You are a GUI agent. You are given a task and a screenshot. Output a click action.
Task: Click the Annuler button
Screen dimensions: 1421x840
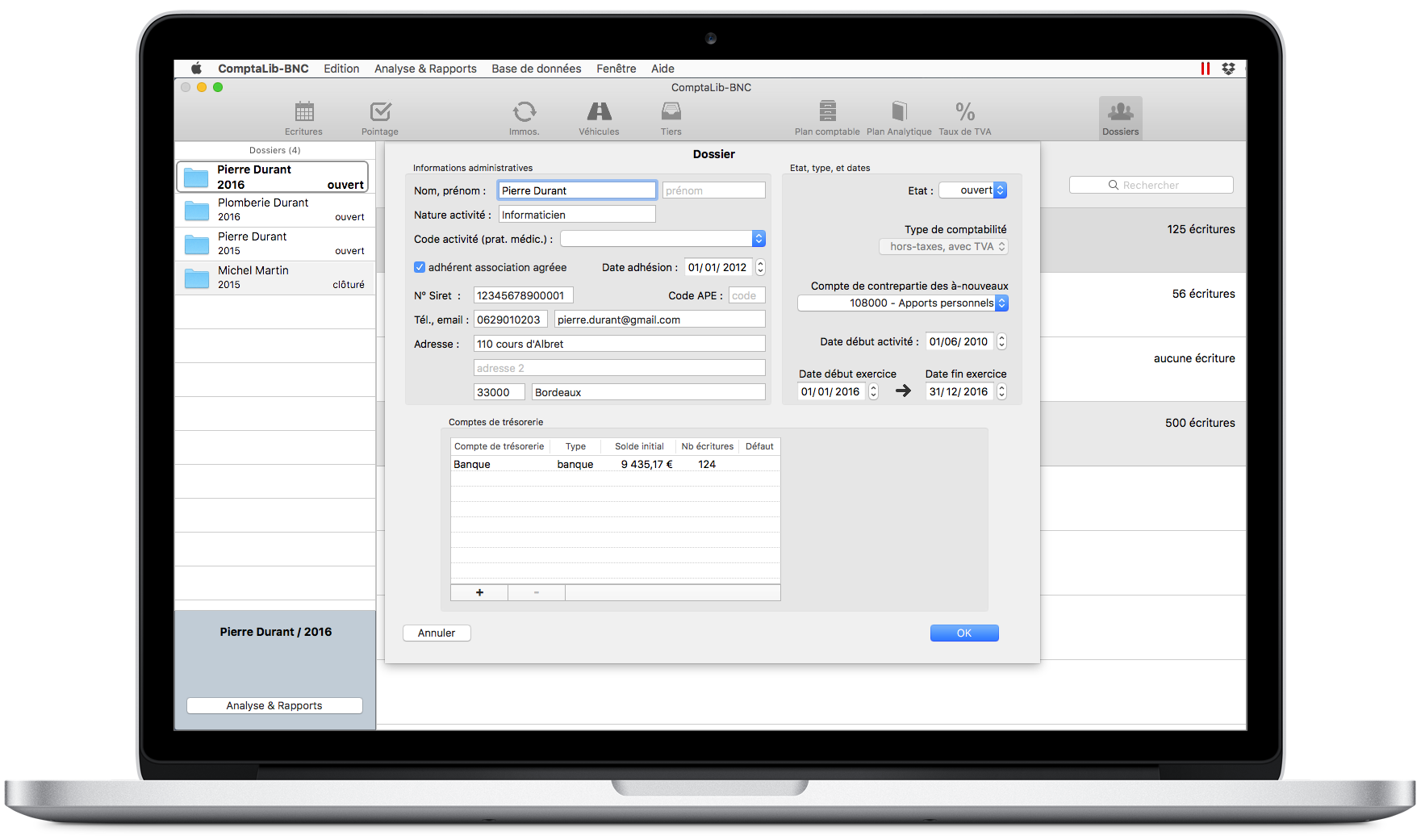coord(437,633)
